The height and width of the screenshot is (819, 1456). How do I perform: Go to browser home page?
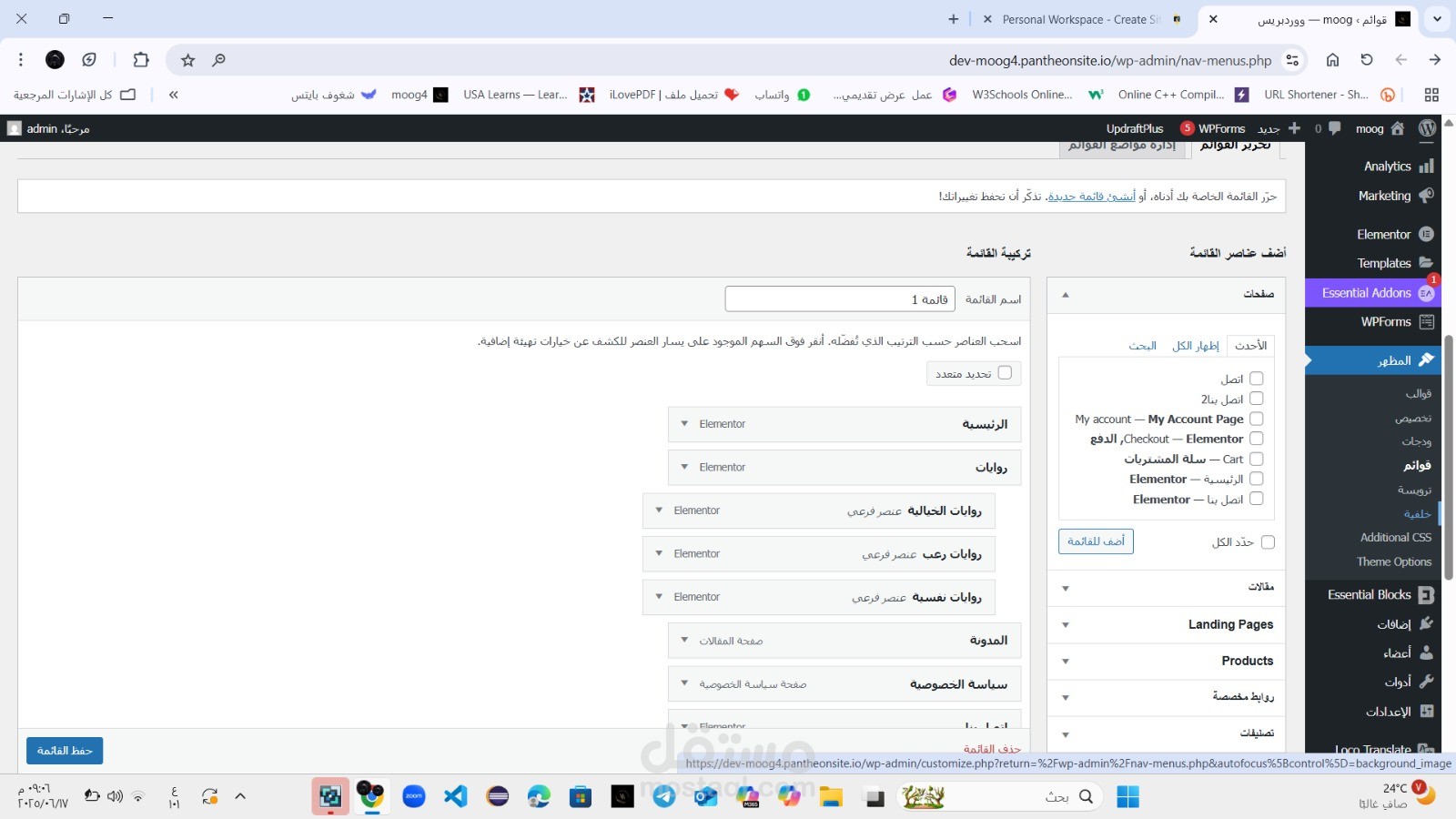[1332, 60]
